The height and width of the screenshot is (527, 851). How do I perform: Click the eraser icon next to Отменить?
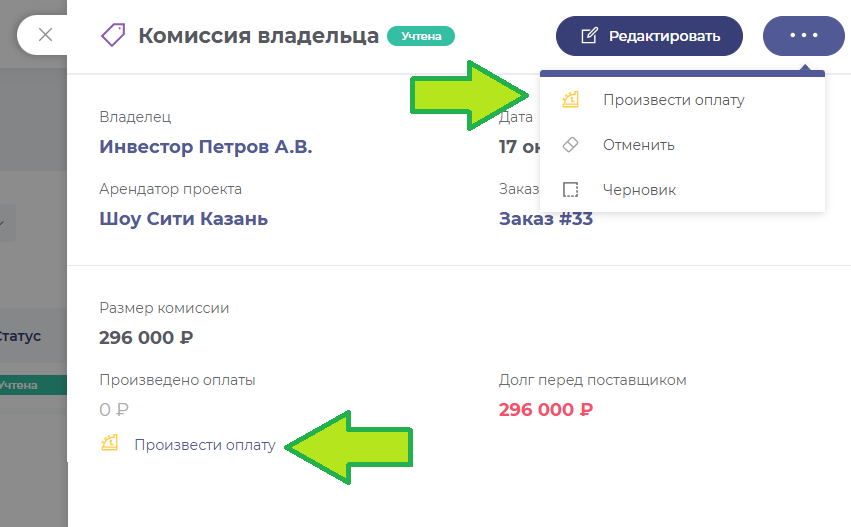tap(571, 145)
